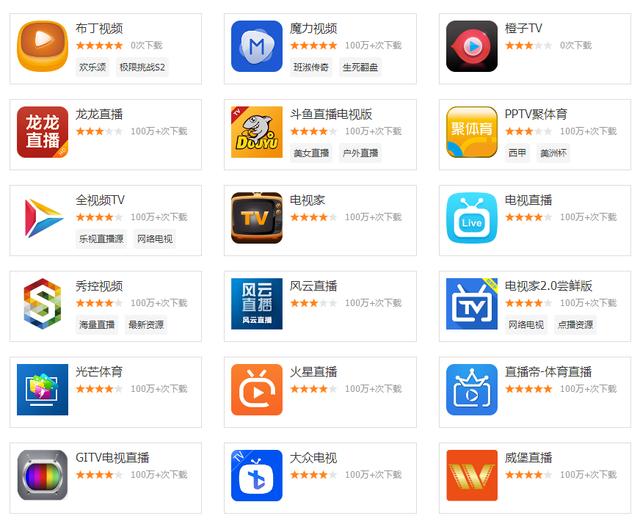This screenshot has height=524, width=640.
Task: Click the GITV电视直播 title link
Action: (112, 457)
